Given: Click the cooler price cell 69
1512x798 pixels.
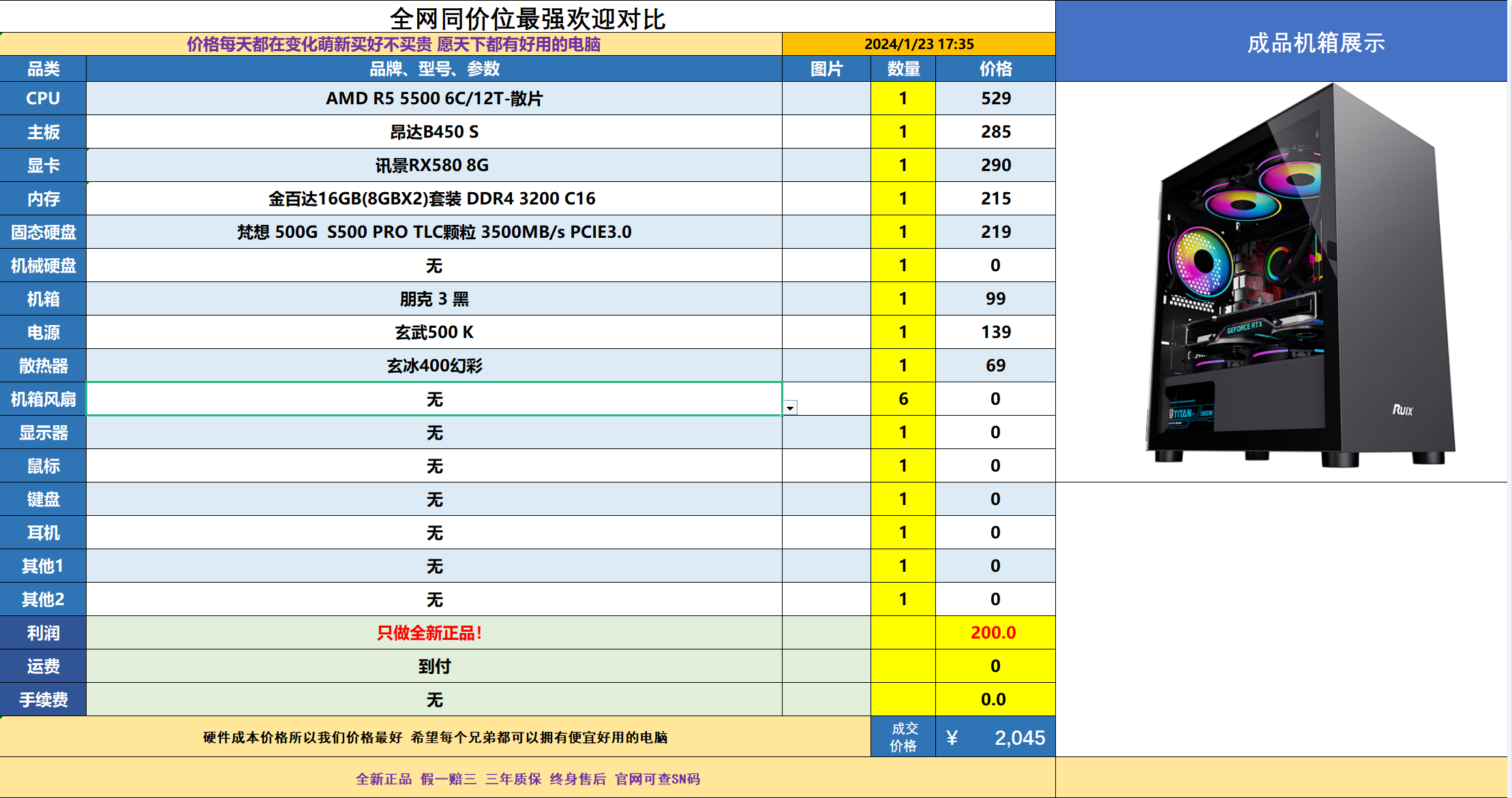Looking at the screenshot, I should coord(995,365).
